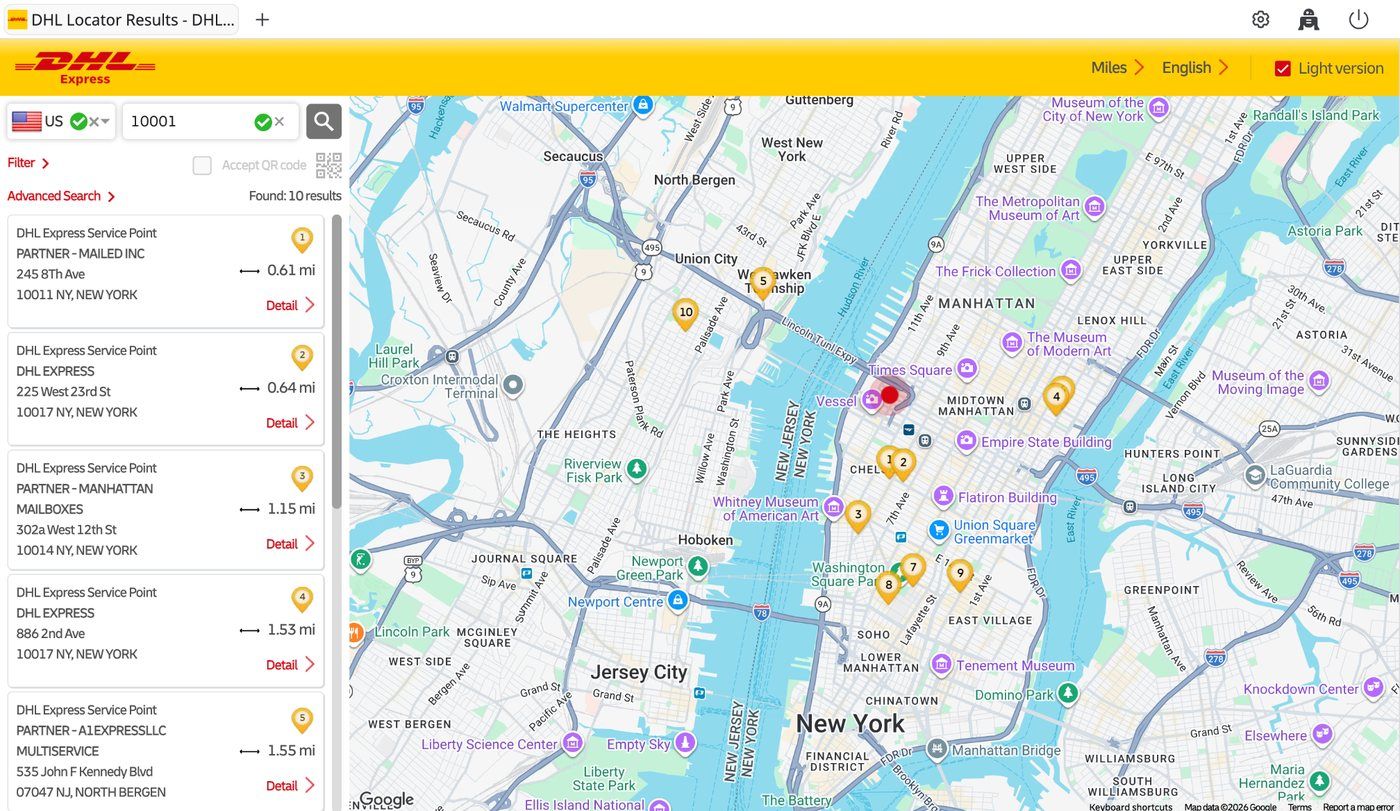The image size is (1400, 811).
Task: Select map marker number 7
Action: [x=913, y=569]
